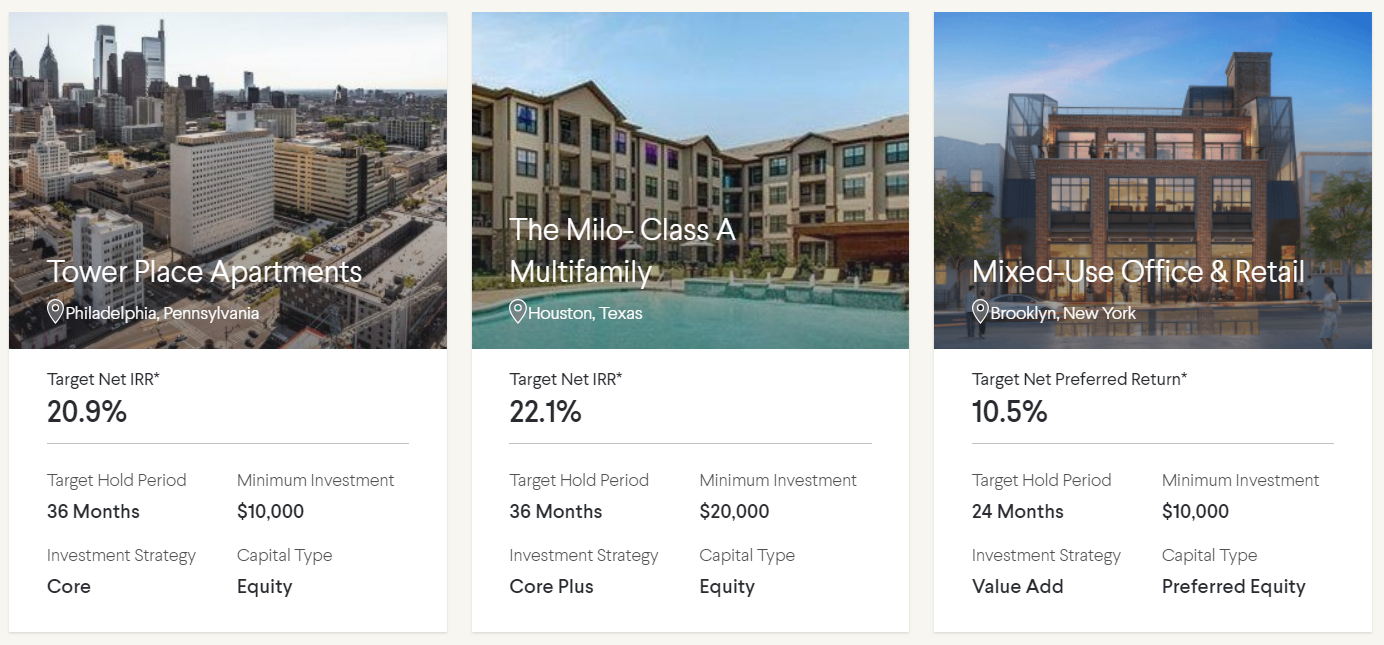Select the Philadelphia skyline property photo
The width and height of the screenshot is (1384, 645).
pos(228,180)
